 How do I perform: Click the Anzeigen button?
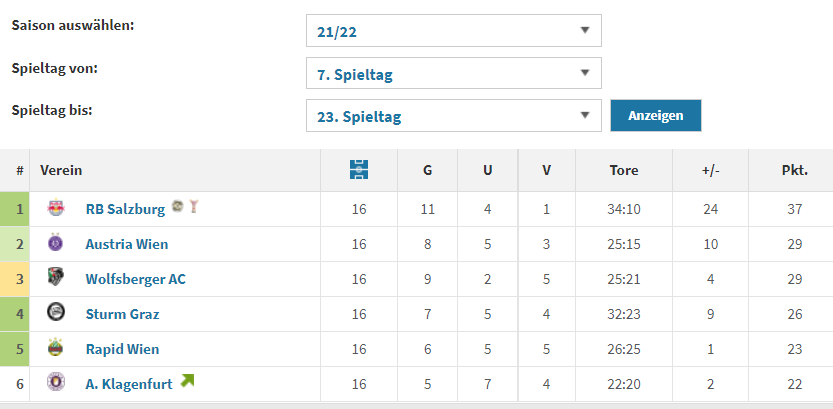click(x=656, y=115)
